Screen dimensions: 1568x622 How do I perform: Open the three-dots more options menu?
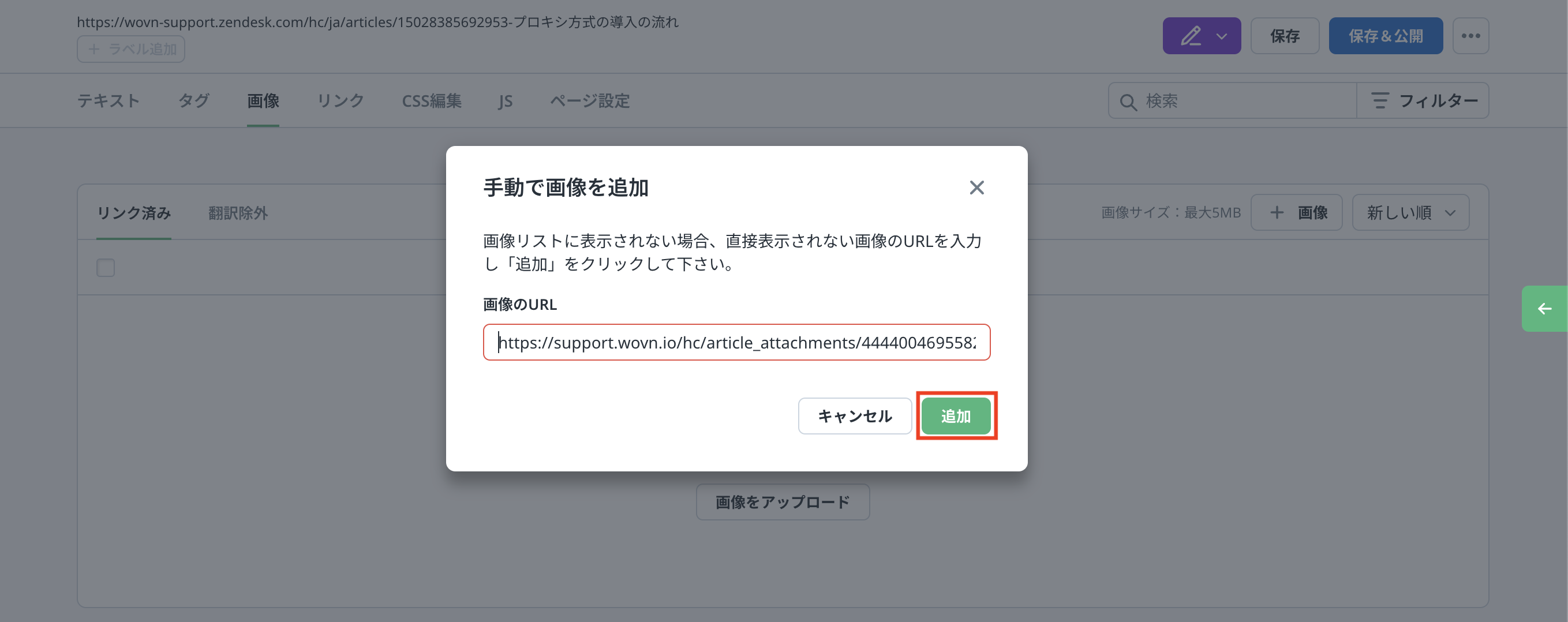coord(1470,36)
